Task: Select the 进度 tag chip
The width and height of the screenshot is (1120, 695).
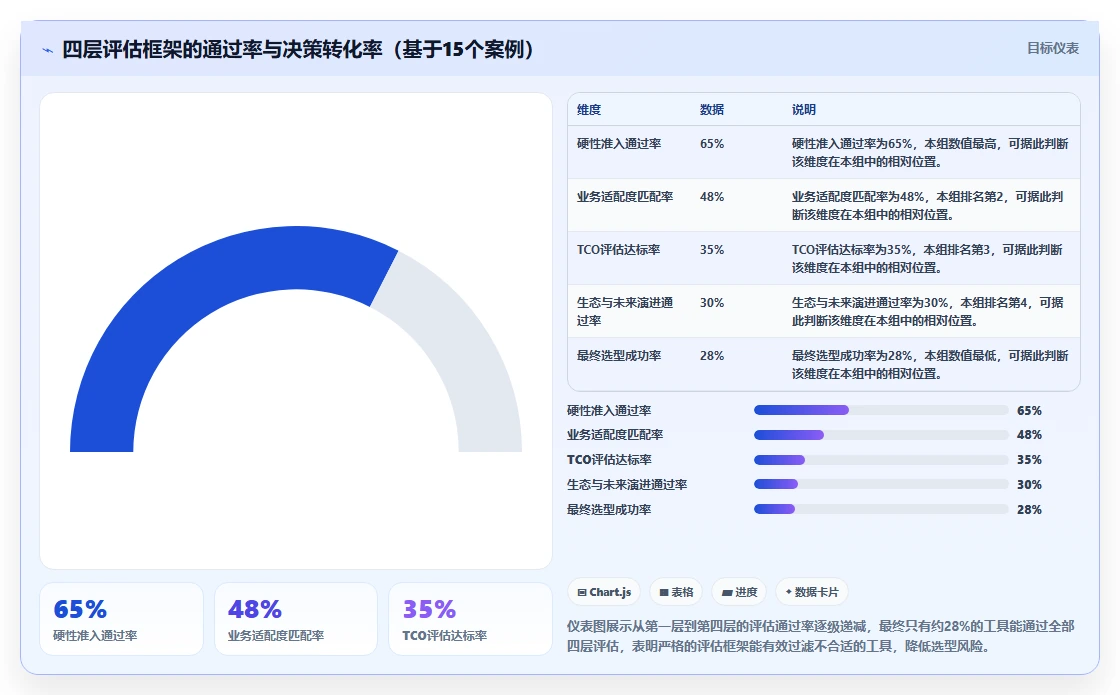Action: click(x=739, y=592)
